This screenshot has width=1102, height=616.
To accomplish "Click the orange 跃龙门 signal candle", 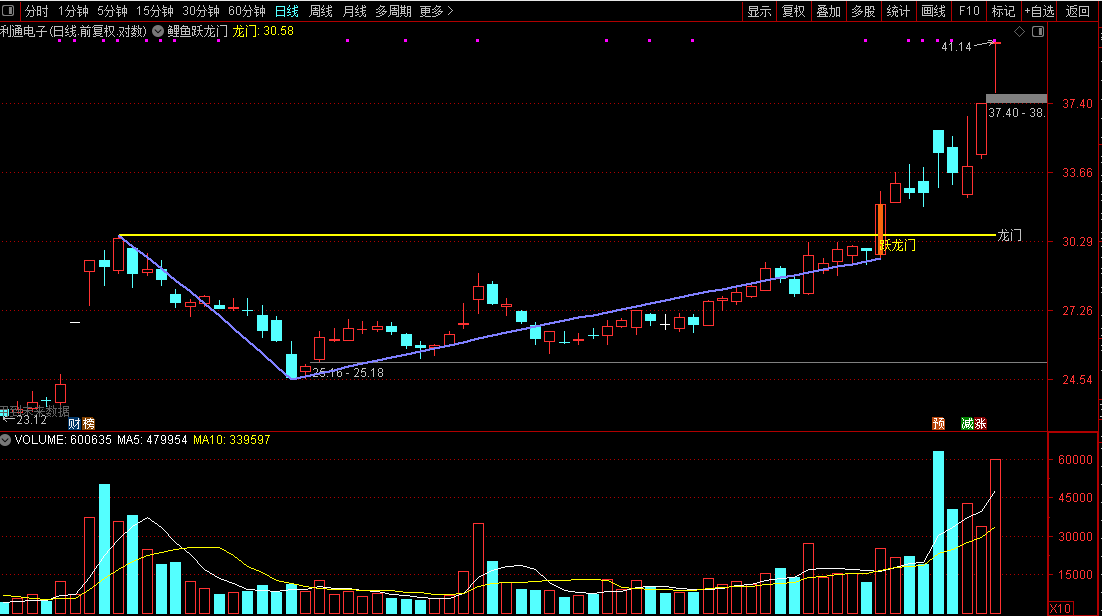I will coord(880,230).
